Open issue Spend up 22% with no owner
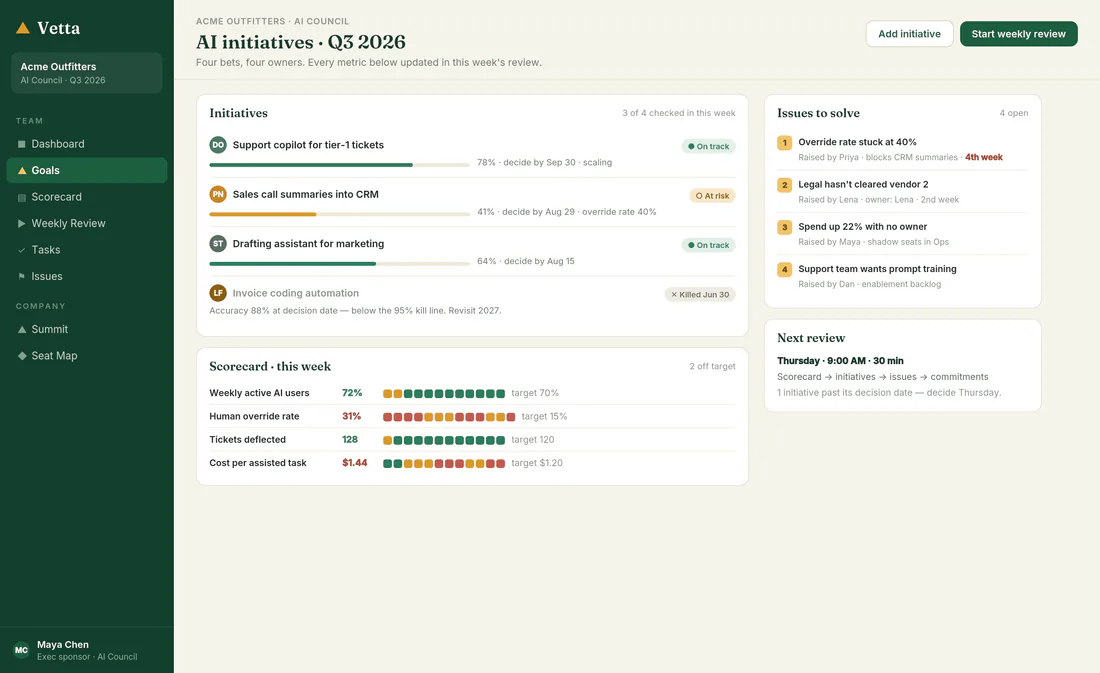 [x=862, y=227]
